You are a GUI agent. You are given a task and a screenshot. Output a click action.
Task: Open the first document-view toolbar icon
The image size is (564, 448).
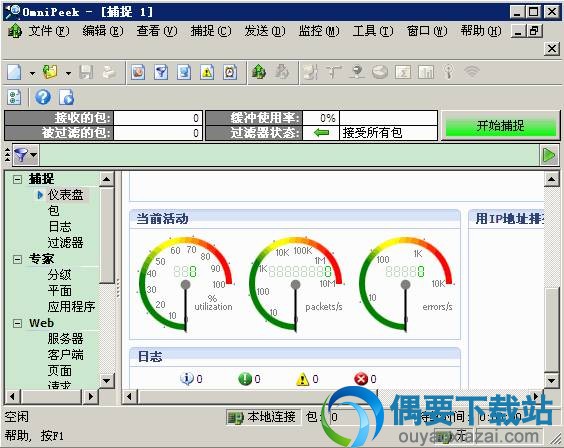point(138,72)
